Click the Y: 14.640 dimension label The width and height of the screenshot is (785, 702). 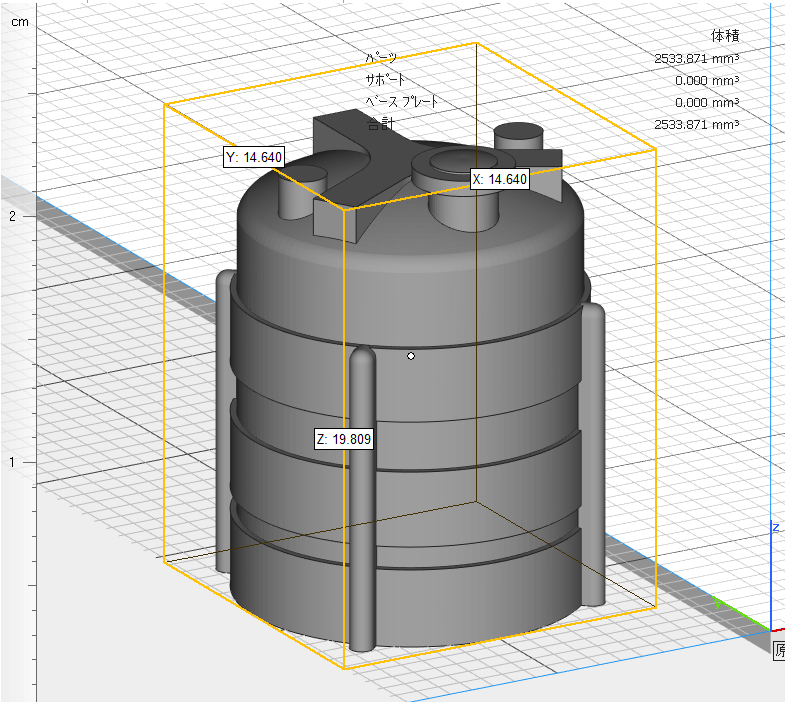(x=254, y=157)
